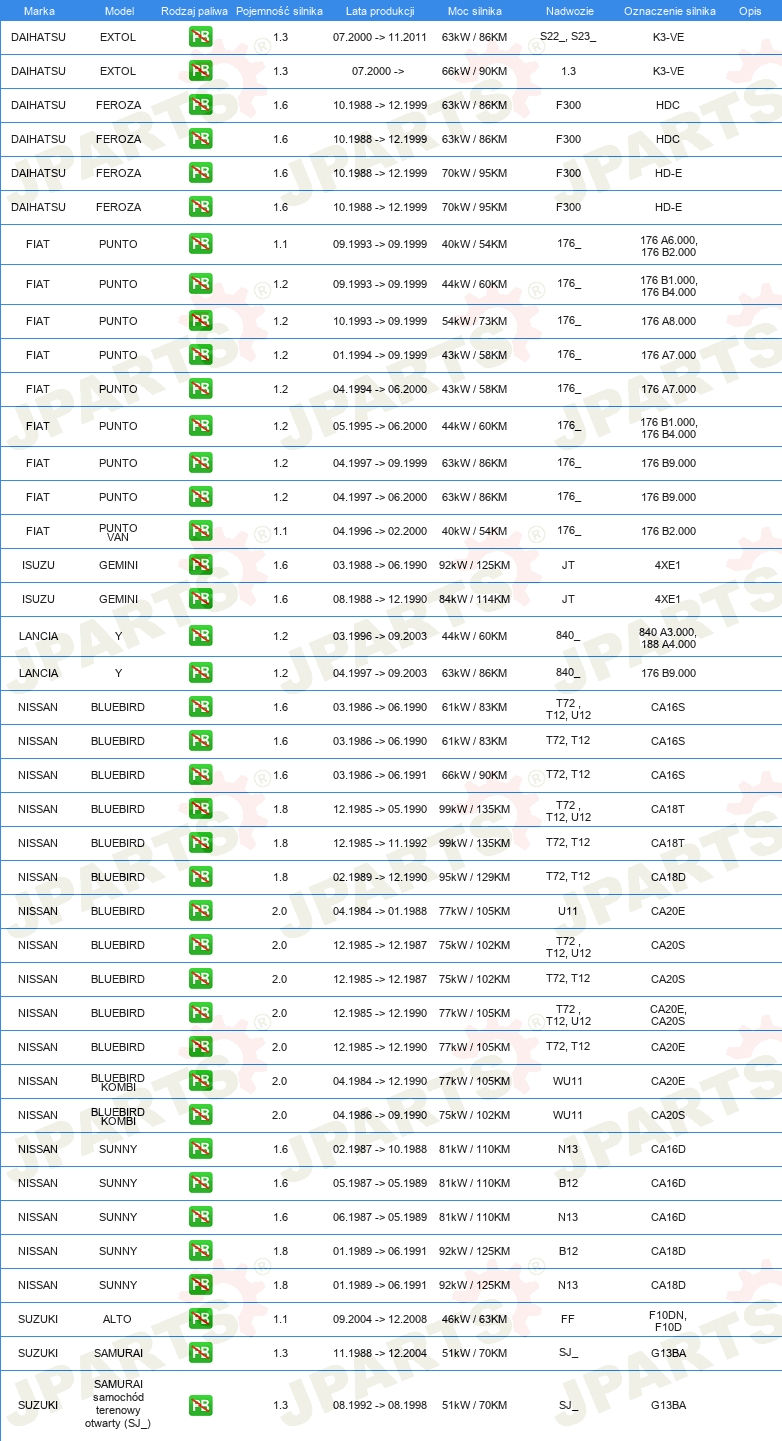Click the fuel icon for Isuzu Gemini 92kW/125KM
Image resolution: width=782 pixels, height=1441 pixels.
point(200,565)
